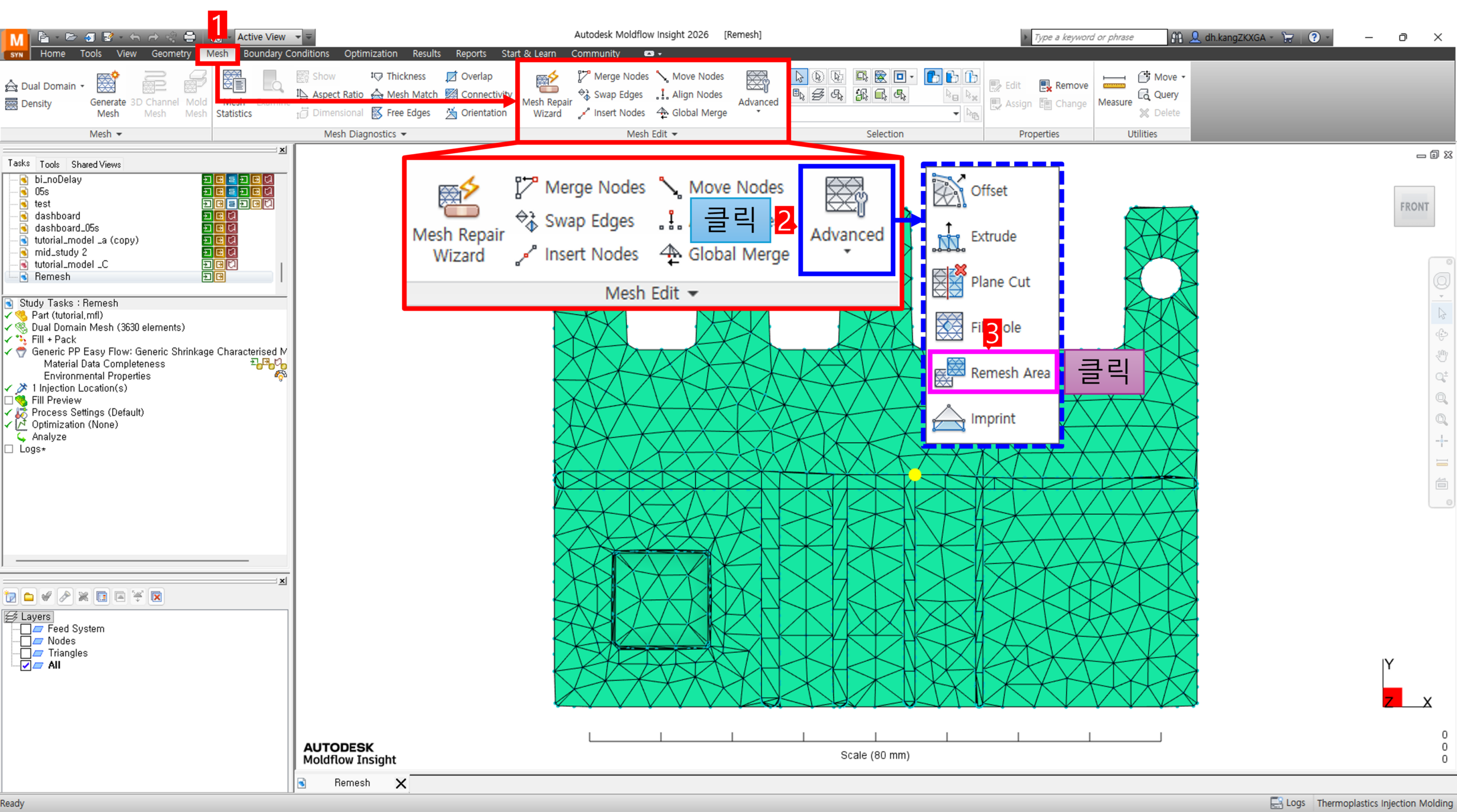Show the Free Edges diagnostic

click(x=401, y=113)
